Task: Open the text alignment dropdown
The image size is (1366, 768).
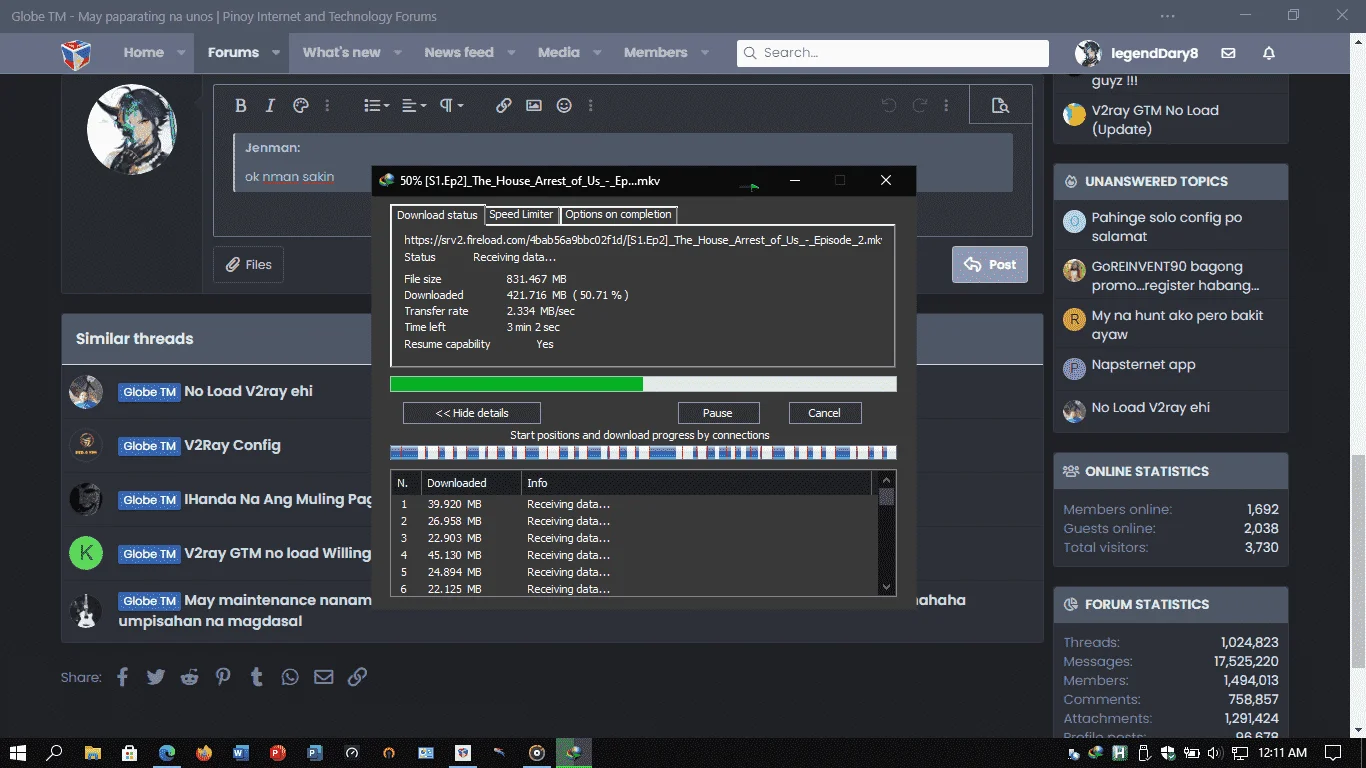Action: coord(414,105)
